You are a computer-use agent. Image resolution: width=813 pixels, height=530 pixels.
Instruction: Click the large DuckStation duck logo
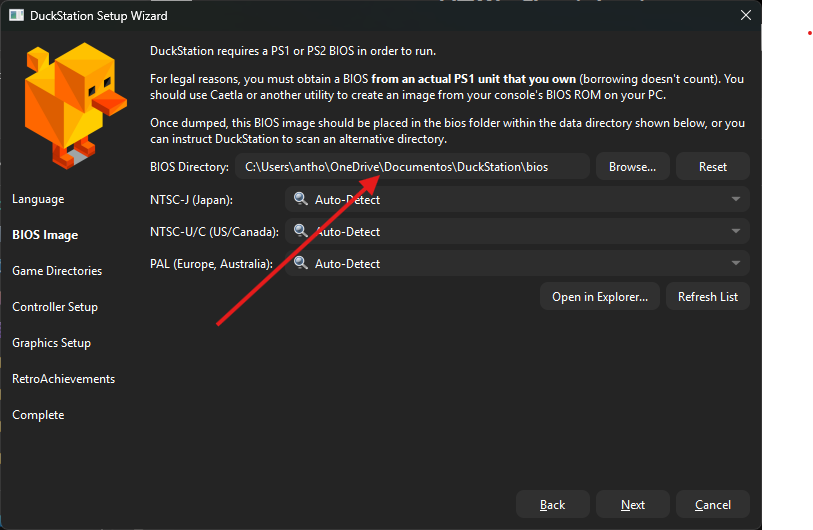pyautogui.click(x=70, y=105)
